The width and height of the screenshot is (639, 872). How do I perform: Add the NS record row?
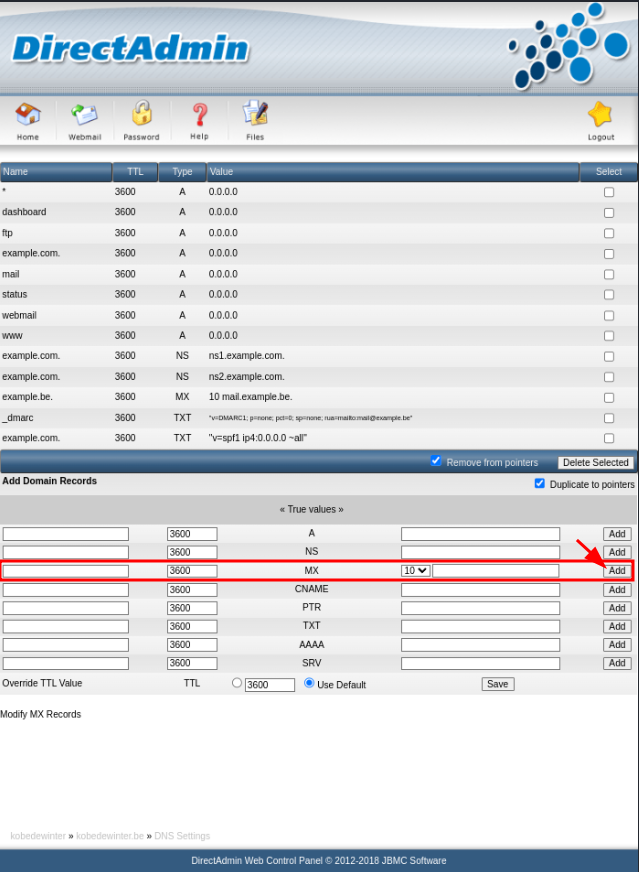(617, 552)
